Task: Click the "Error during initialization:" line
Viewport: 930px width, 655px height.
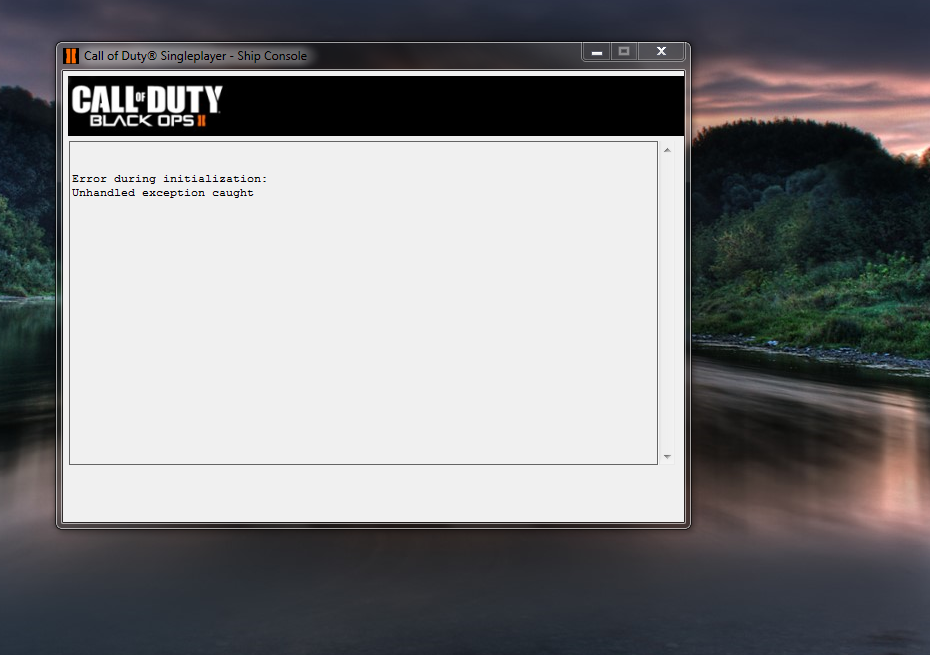Action: tap(170, 179)
